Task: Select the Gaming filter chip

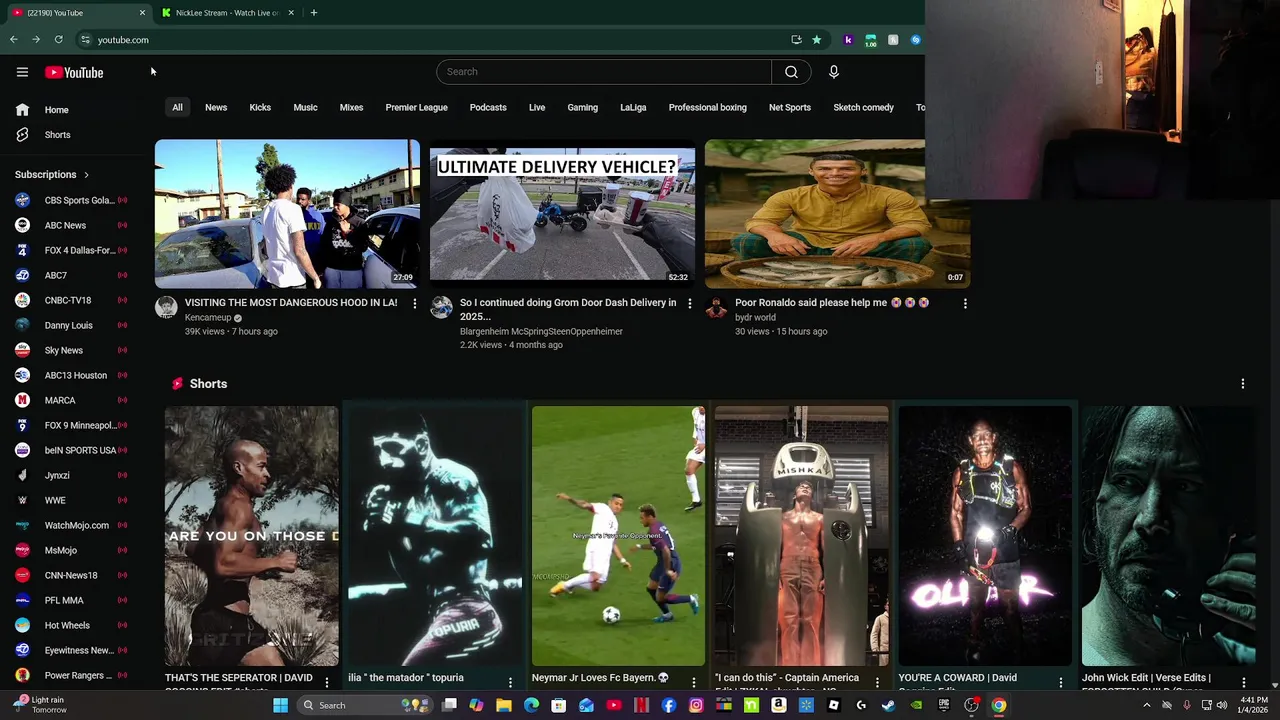Action: [582, 107]
